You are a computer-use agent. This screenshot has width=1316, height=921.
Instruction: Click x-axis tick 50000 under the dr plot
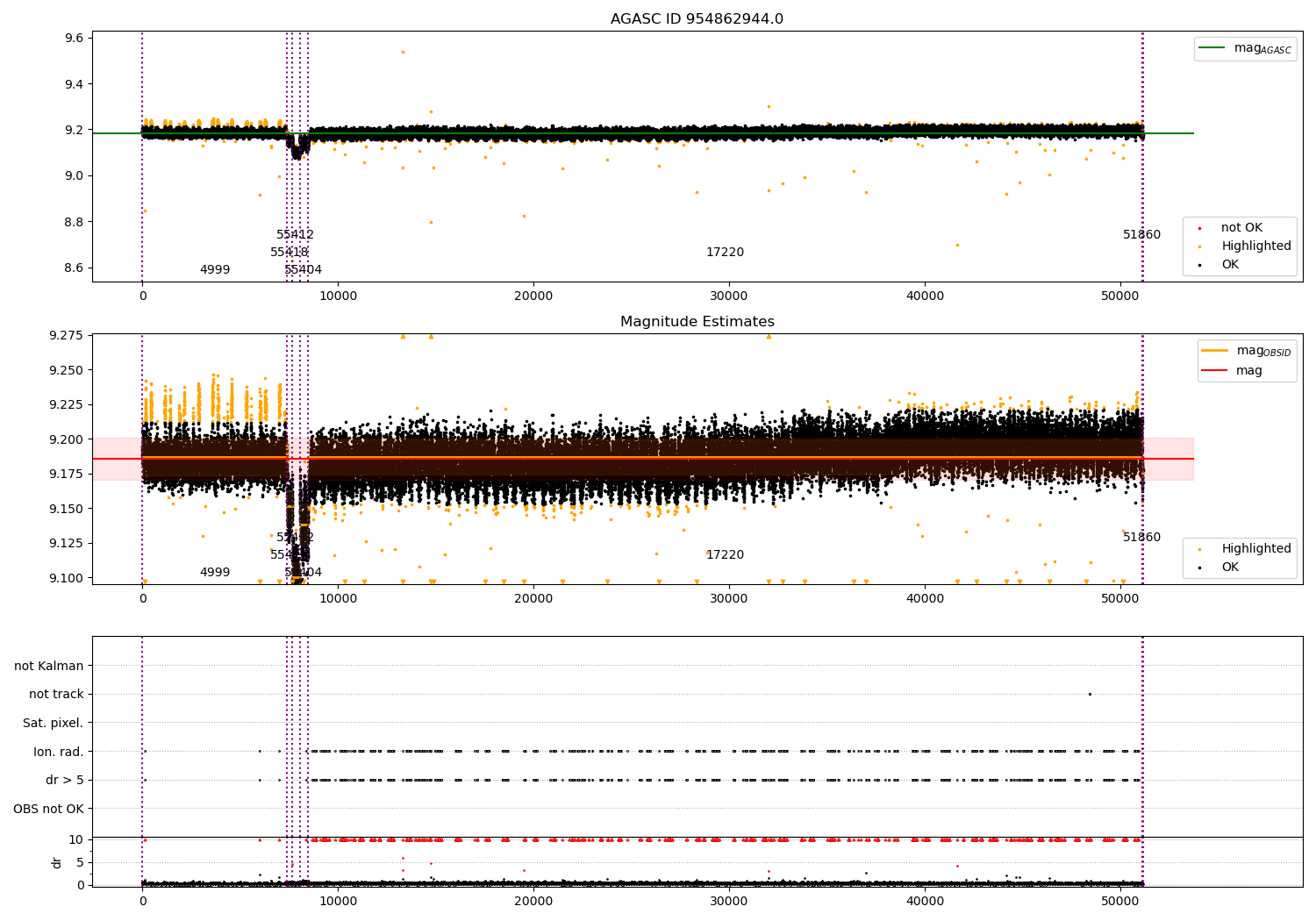[x=1120, y=902]
